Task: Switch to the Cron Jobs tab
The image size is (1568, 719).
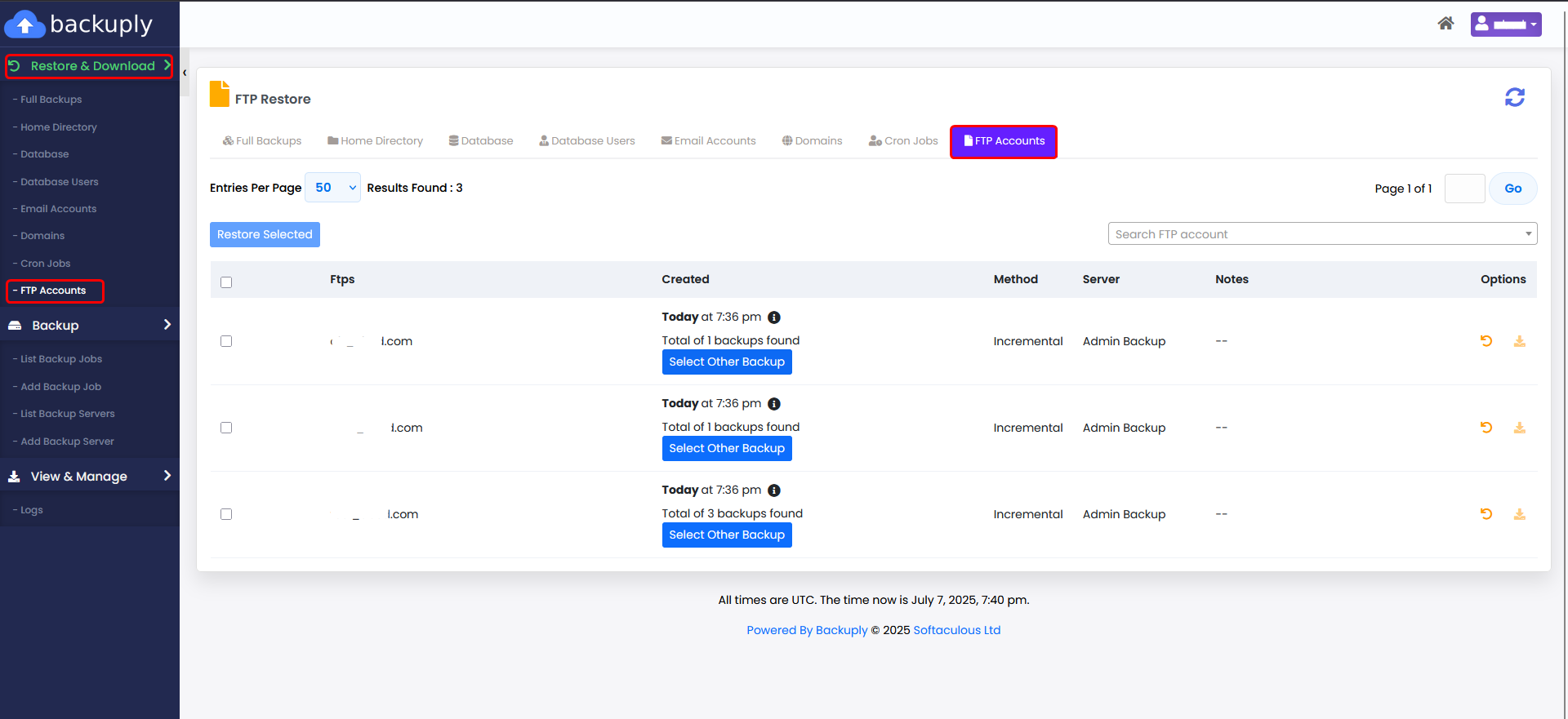Action: click(903, 141)
